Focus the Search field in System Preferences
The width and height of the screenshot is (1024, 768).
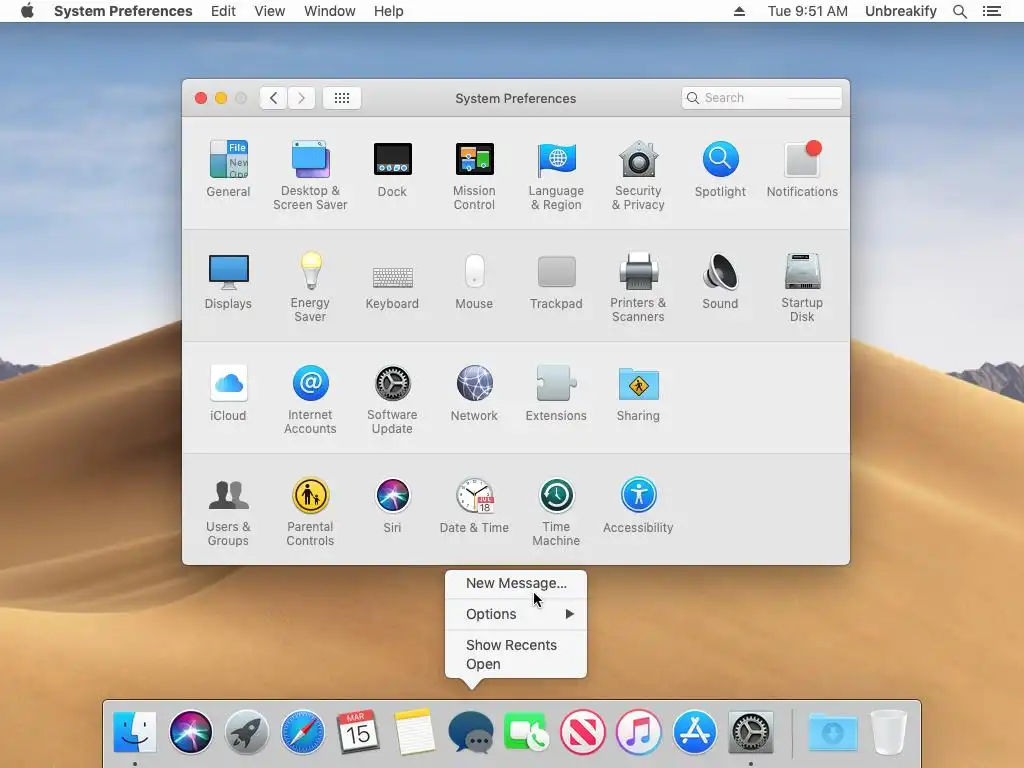(761, 98)
